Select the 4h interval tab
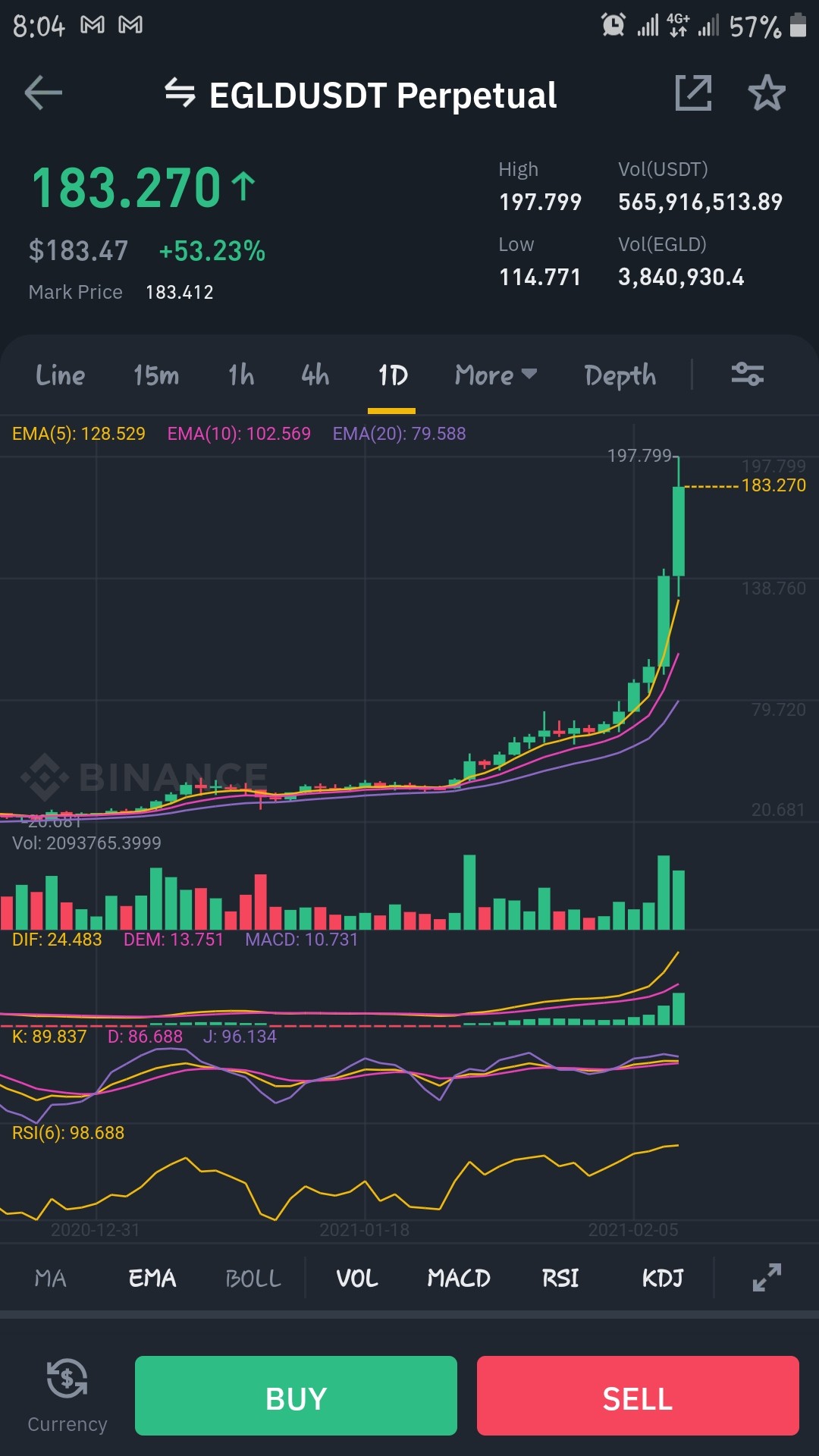 [315, 375]
